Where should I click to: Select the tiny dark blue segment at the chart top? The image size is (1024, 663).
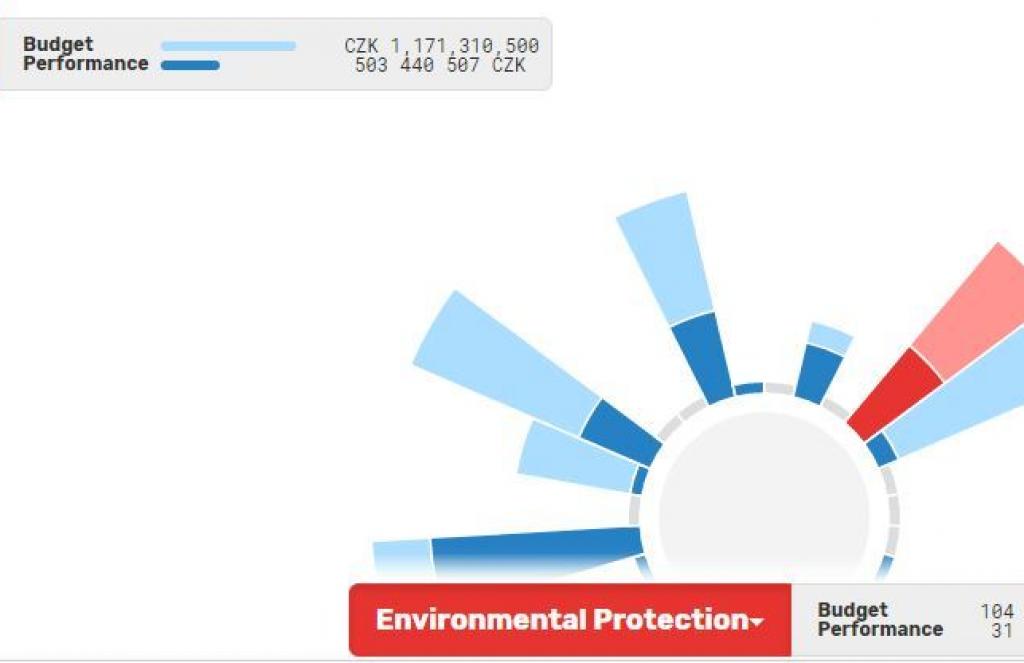(749, 388)
